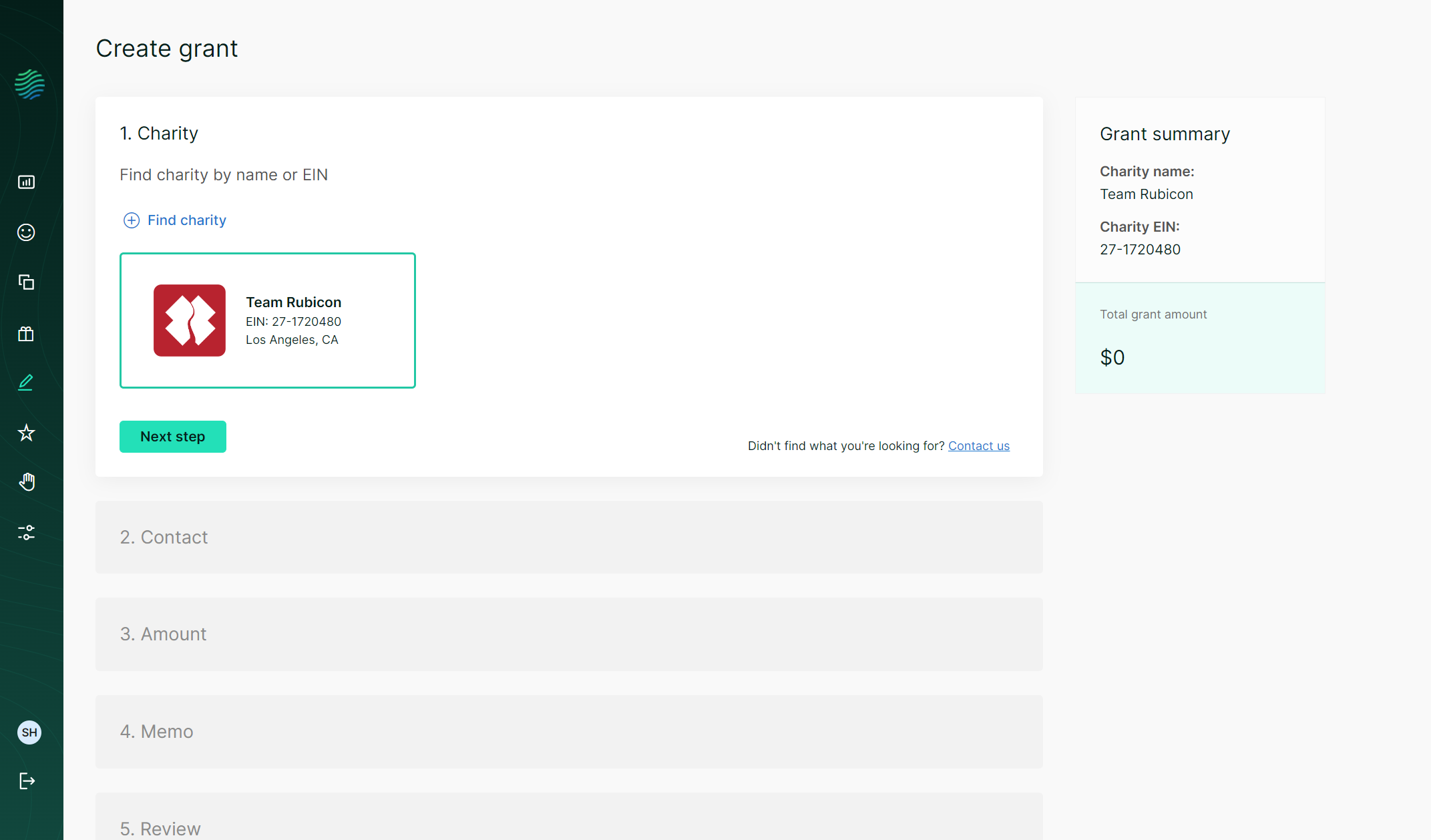Click the wave logo in sidebar
The height and width of the screenshot is (840, 1431).
(x=29, y=85)
